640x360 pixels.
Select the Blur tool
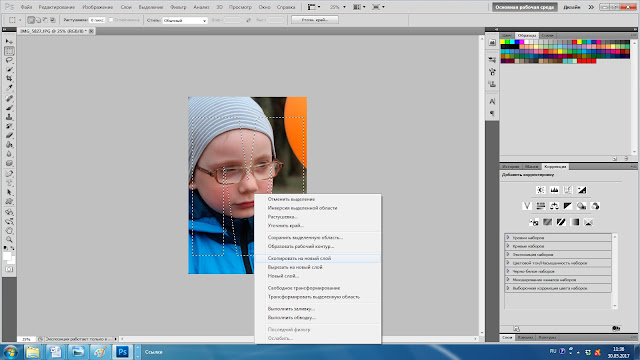point(9,154)
